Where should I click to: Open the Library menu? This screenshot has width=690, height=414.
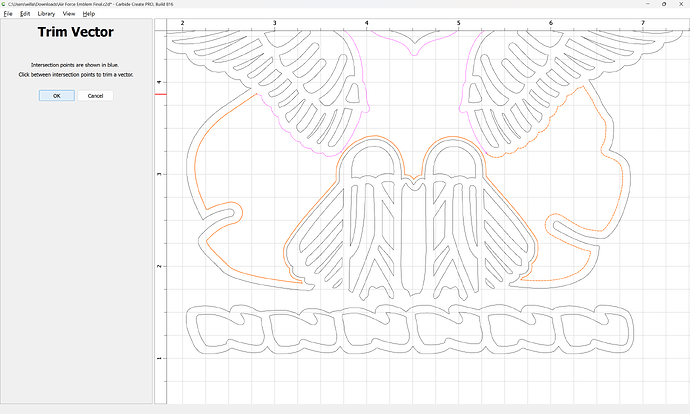(46, 14)
